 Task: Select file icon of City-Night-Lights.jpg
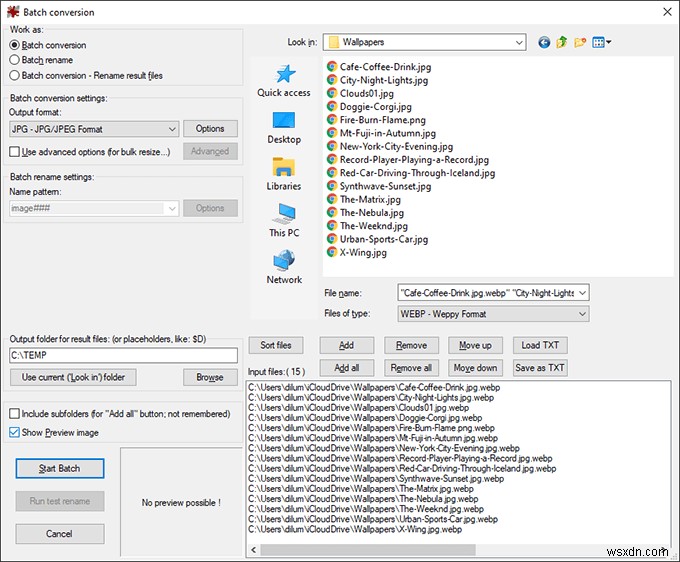pyautogui.click(x=332, y=80)
